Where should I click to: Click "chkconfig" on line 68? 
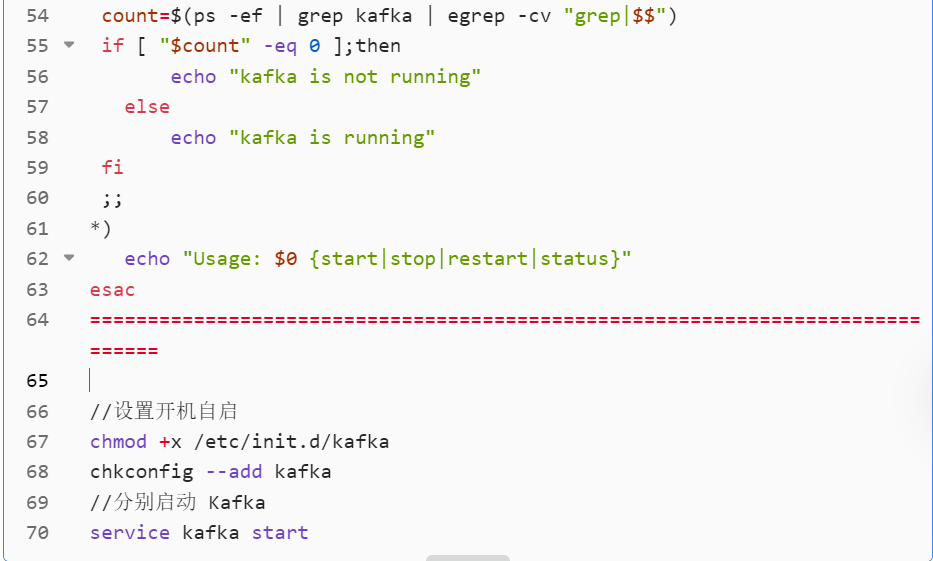(x=142, y=472)
